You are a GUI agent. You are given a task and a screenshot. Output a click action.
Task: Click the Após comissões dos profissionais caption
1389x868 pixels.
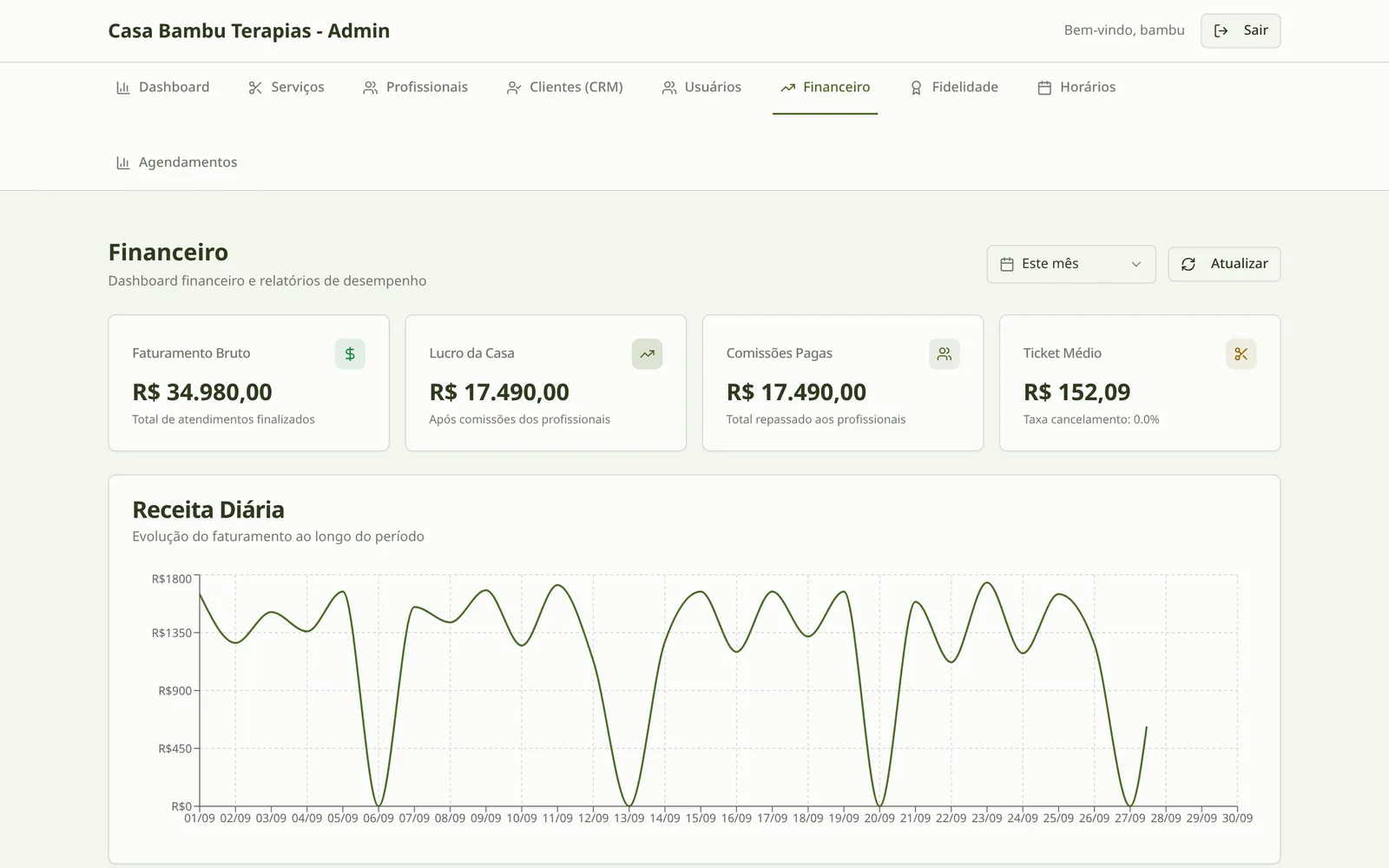point(519,419)
